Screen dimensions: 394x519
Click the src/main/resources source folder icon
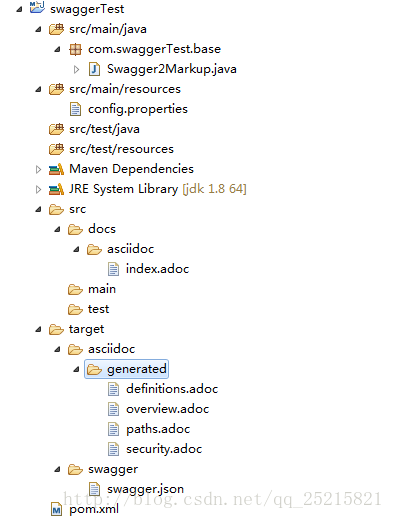(x=56, y=89)
